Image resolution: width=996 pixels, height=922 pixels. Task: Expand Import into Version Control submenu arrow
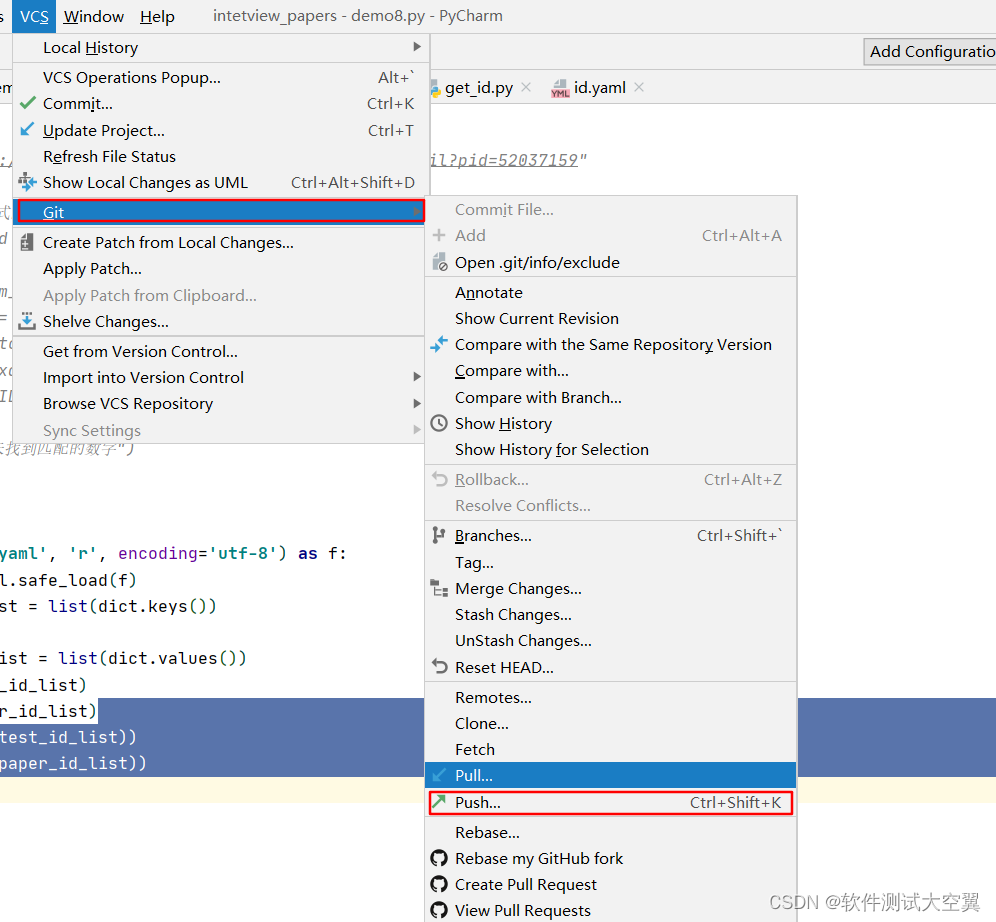tap(417, 377)
